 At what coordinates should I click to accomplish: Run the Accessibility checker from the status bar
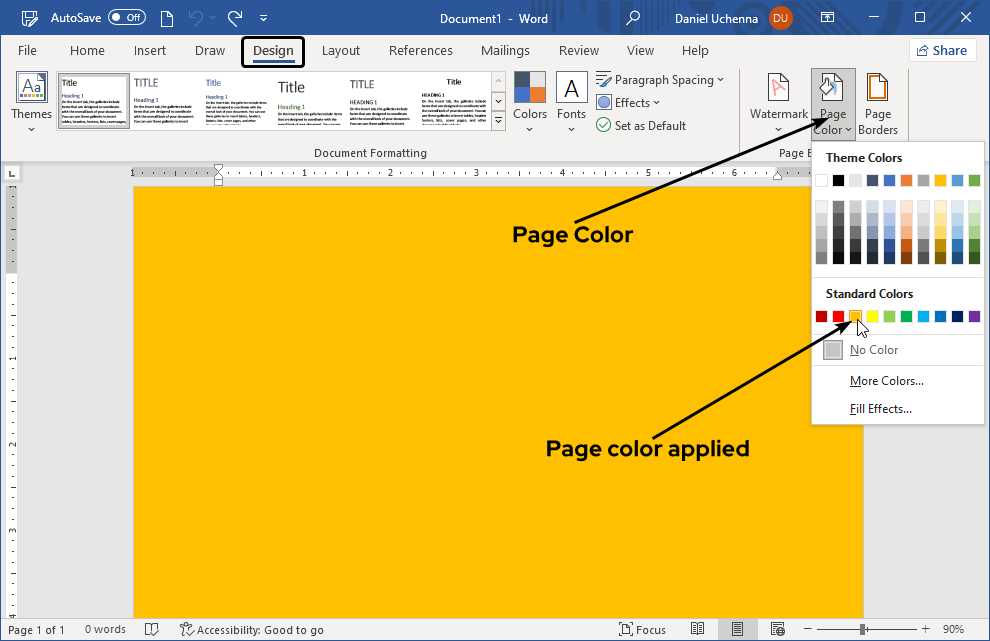point(252,629)
